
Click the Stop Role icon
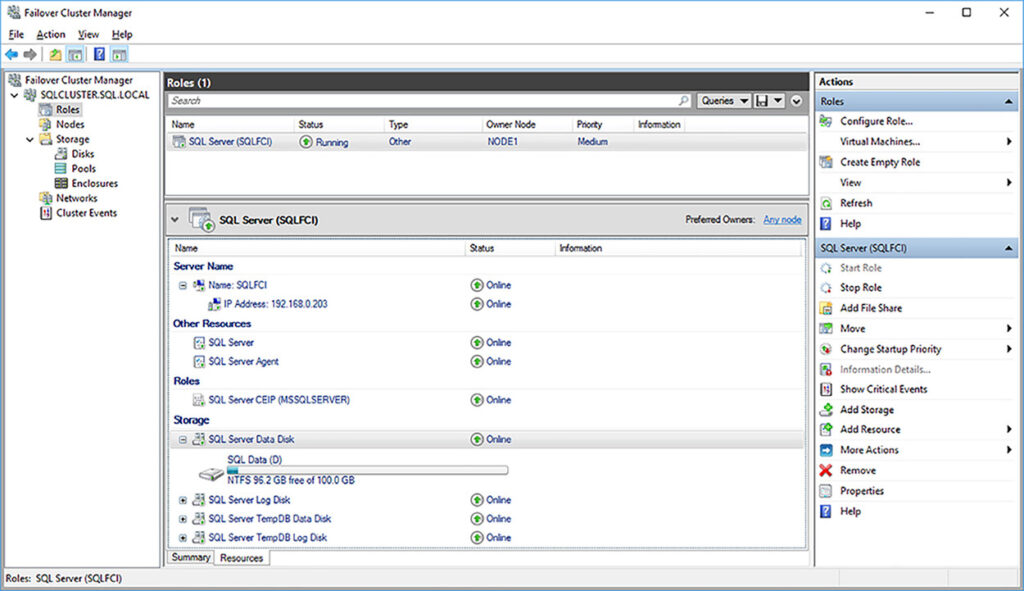click(826, 288)
